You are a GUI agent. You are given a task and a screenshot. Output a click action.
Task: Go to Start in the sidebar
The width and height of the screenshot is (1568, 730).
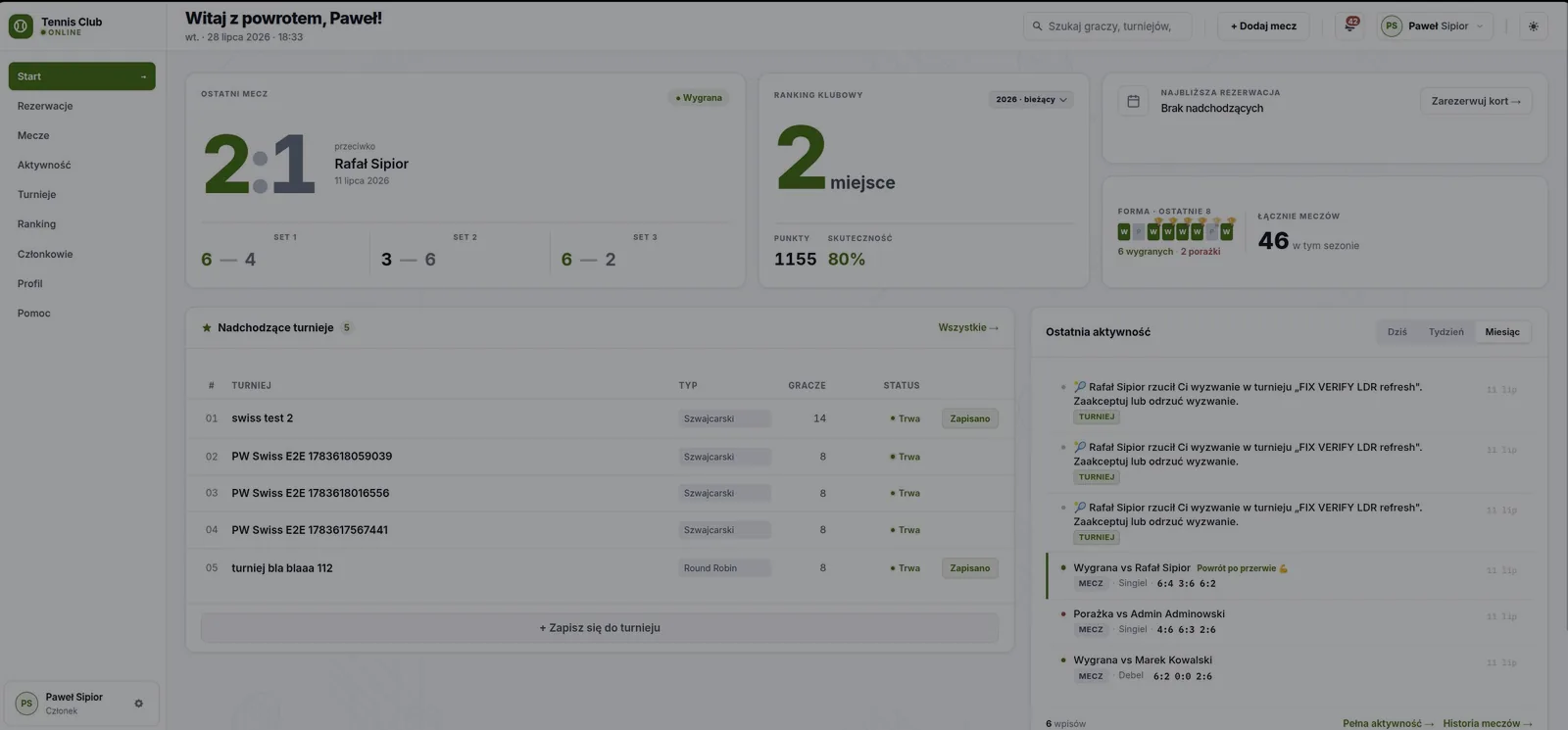(82, 76)
